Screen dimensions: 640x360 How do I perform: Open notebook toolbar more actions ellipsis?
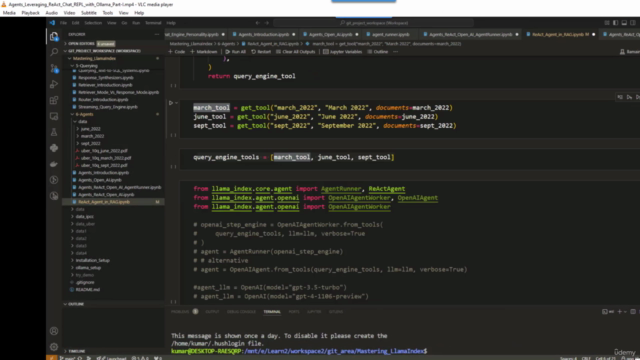point(395,52)
